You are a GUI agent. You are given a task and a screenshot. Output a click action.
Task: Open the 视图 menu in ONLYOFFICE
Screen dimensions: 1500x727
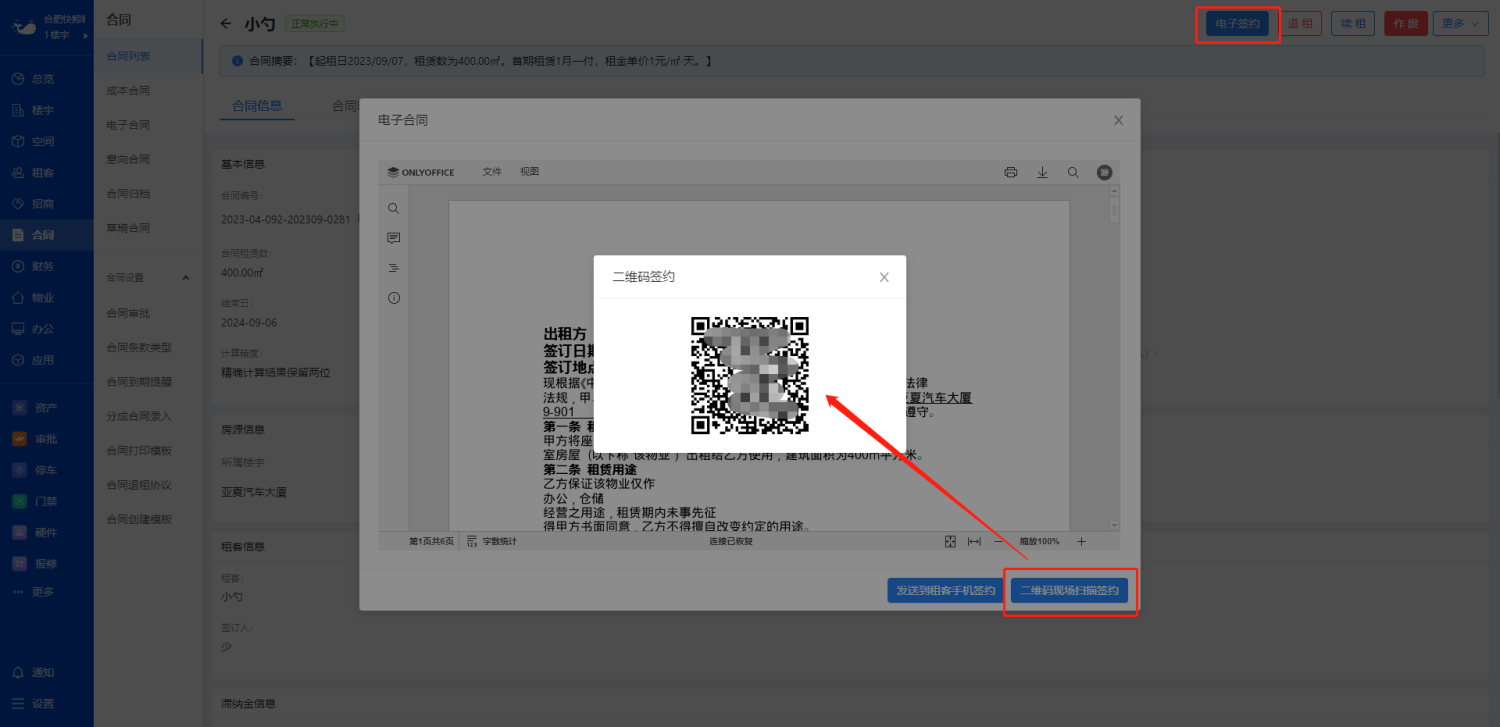[x=530, y=172]
